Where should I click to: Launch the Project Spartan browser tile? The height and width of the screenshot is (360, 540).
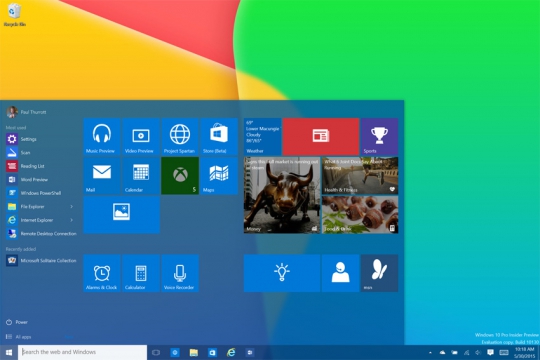(180, 137)
